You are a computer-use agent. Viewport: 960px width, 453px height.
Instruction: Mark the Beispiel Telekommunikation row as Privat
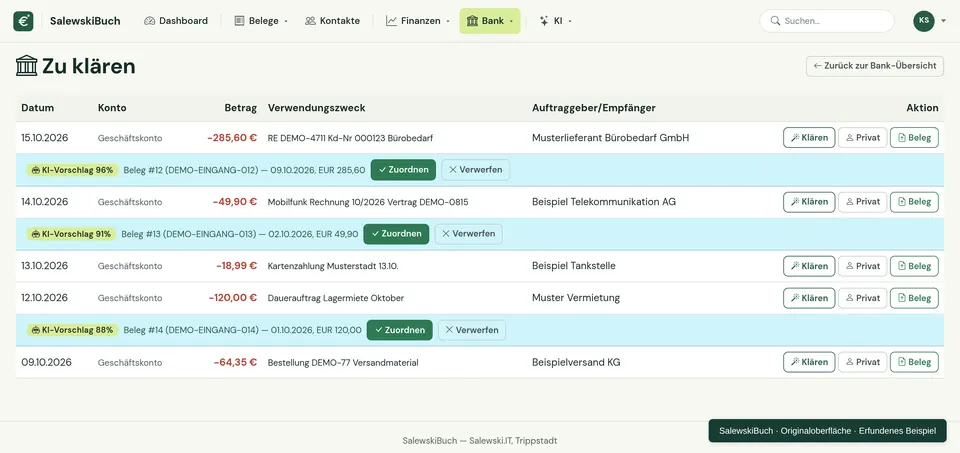coord(863,201)
